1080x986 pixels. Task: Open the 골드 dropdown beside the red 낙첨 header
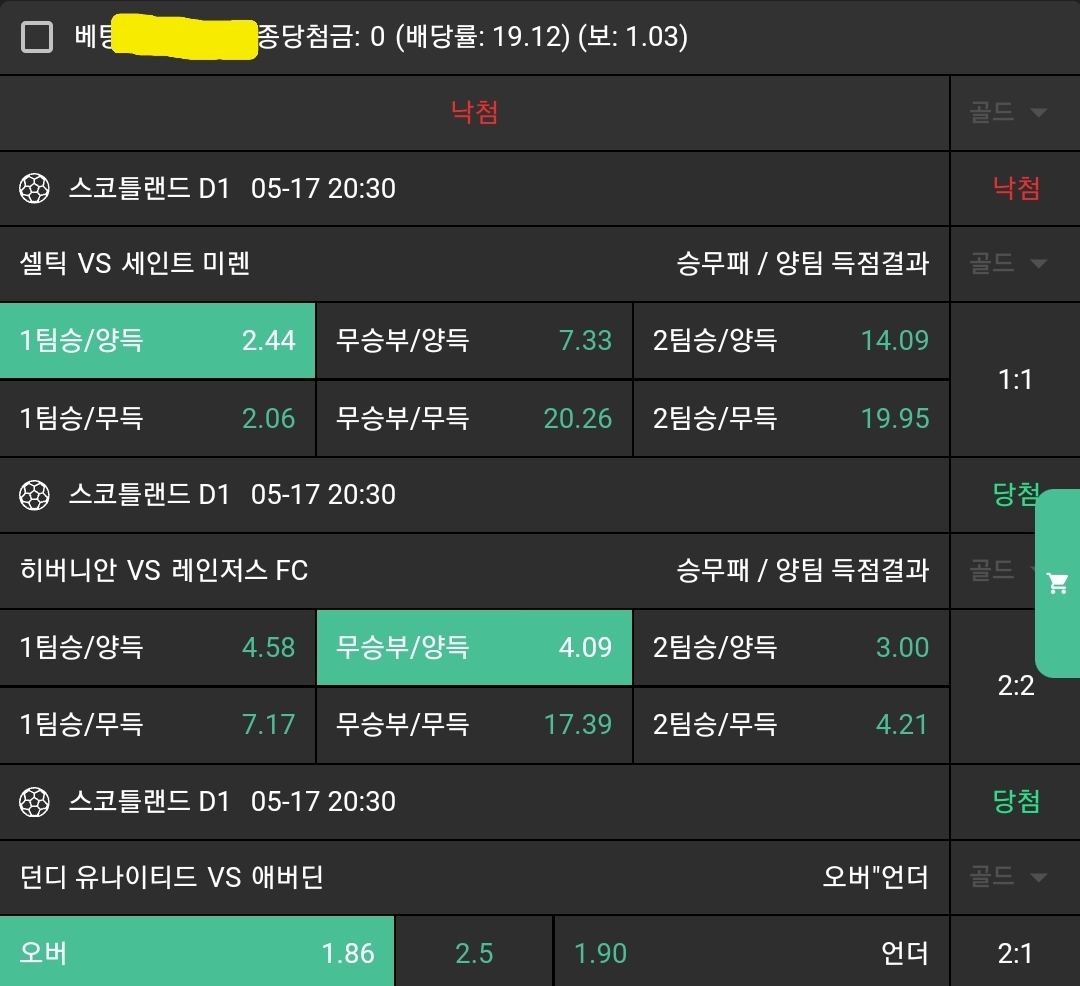point(1009,112)
